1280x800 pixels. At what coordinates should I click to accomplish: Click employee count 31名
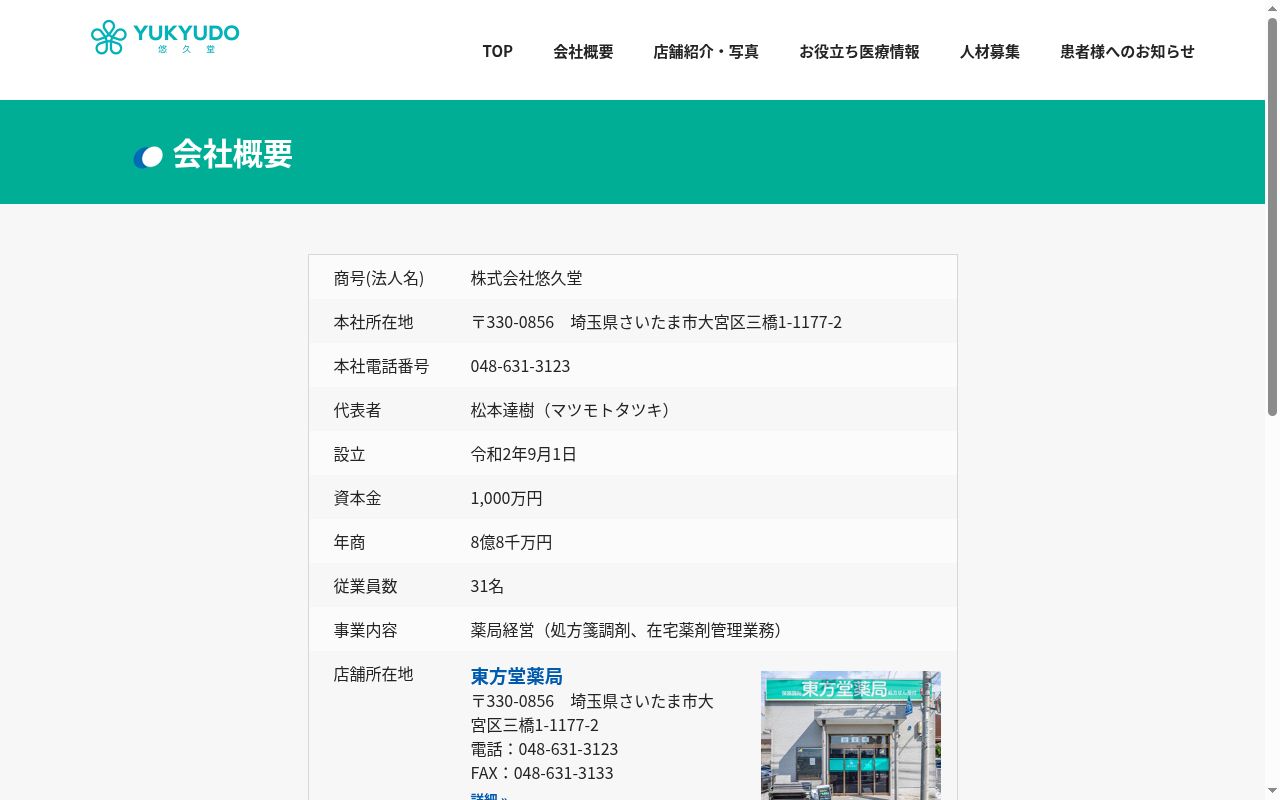coord(487,586)
